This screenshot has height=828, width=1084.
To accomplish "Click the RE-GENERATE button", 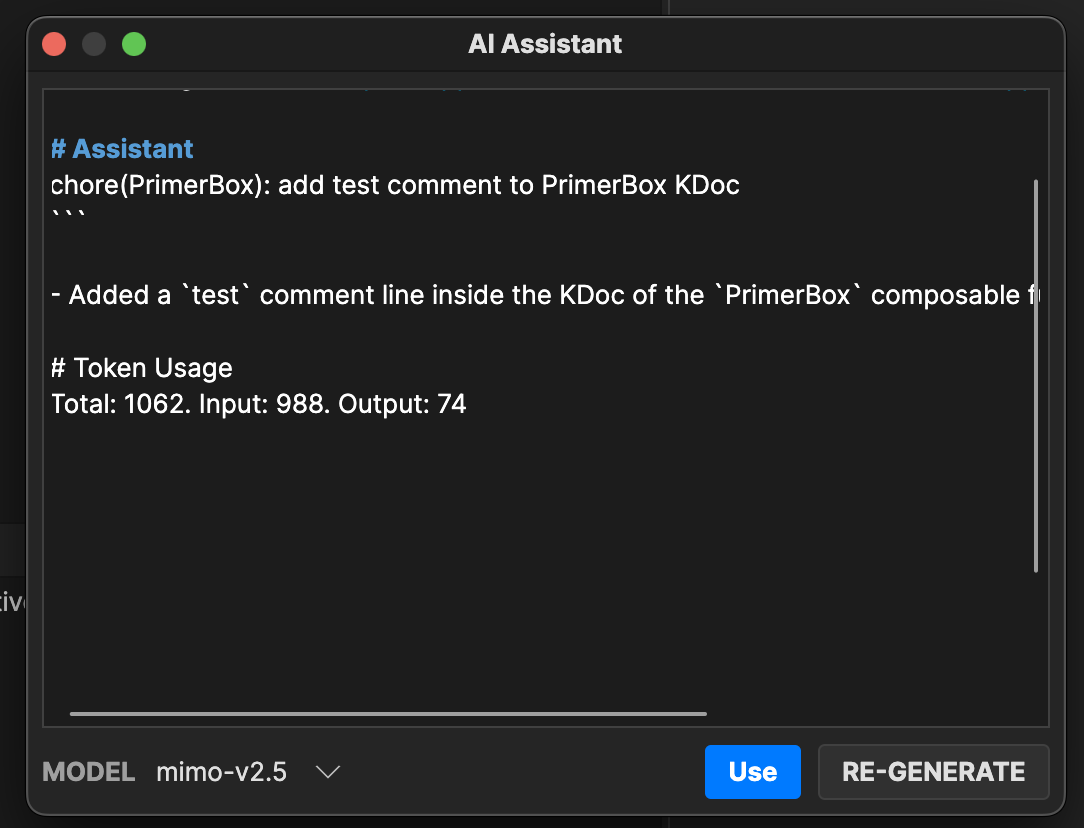I will point(933,772).
